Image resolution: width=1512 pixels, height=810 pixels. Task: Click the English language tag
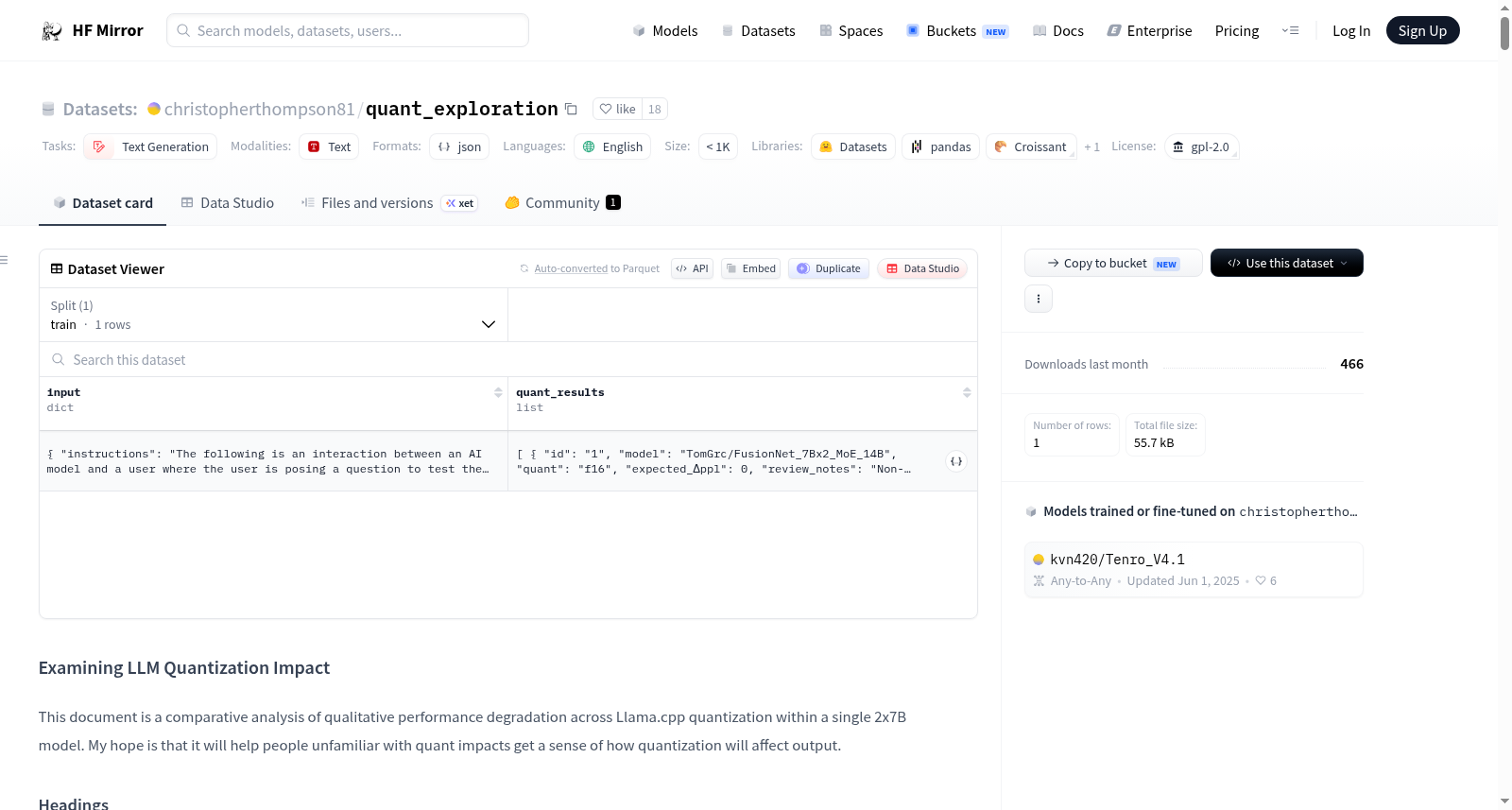point(612,146)
